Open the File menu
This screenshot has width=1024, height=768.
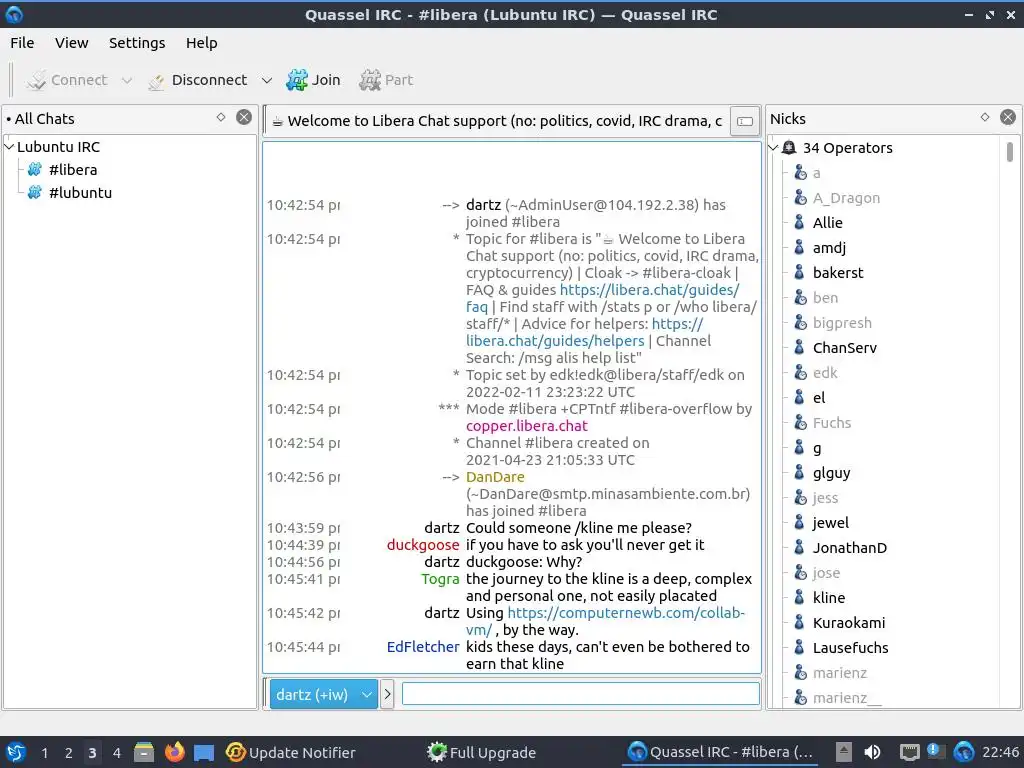pyautogui.click(x=22, y=43)
